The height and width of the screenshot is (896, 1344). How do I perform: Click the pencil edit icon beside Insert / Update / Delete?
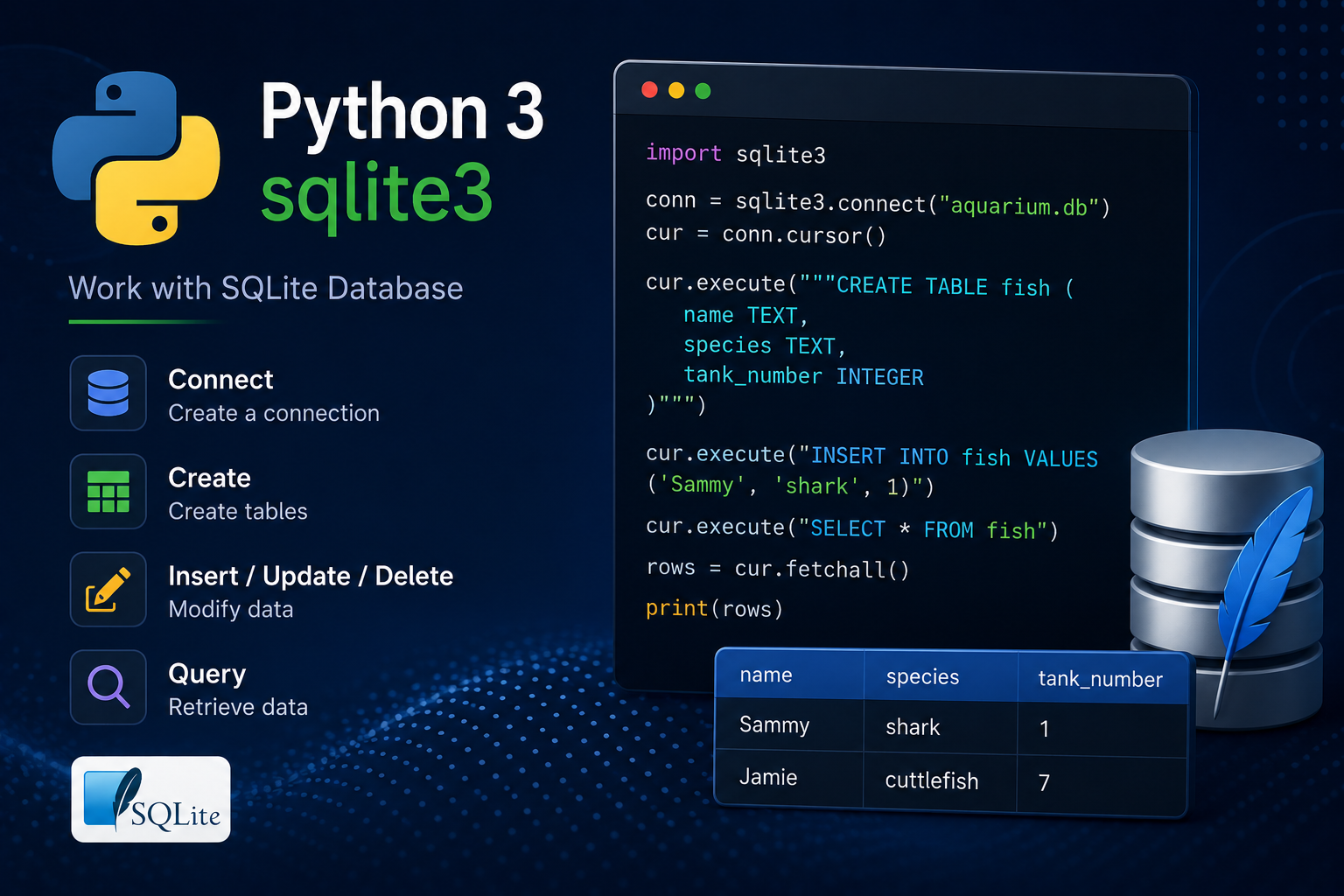click(108, 590)
